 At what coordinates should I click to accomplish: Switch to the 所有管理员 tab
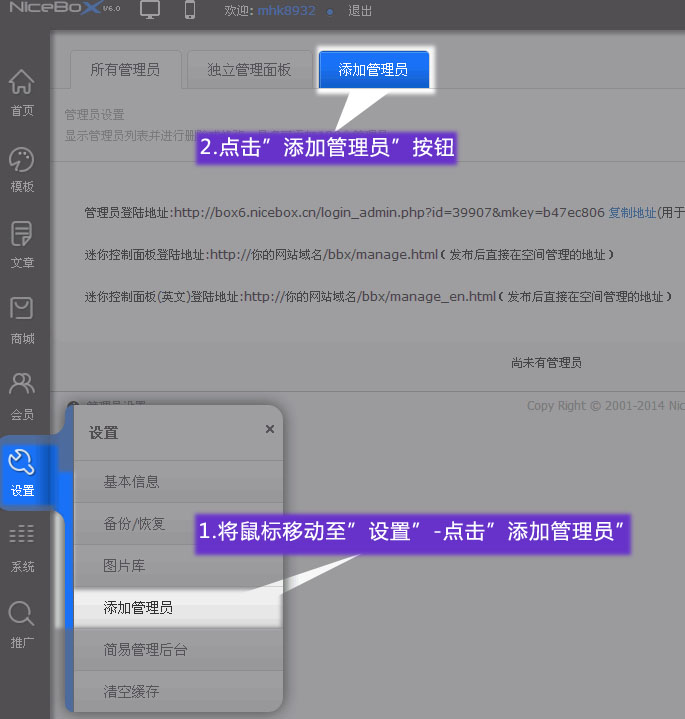coord(124,70)
